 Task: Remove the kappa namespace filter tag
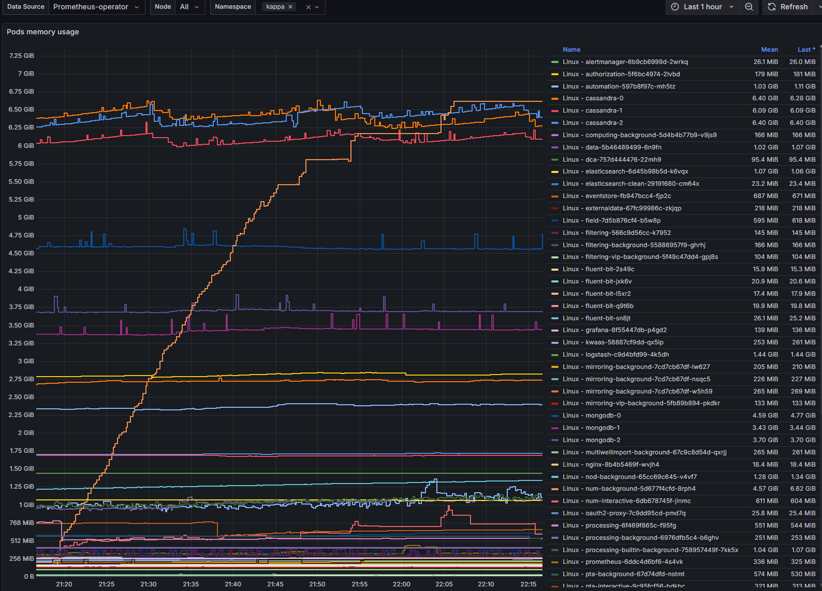tap(291, 7)
